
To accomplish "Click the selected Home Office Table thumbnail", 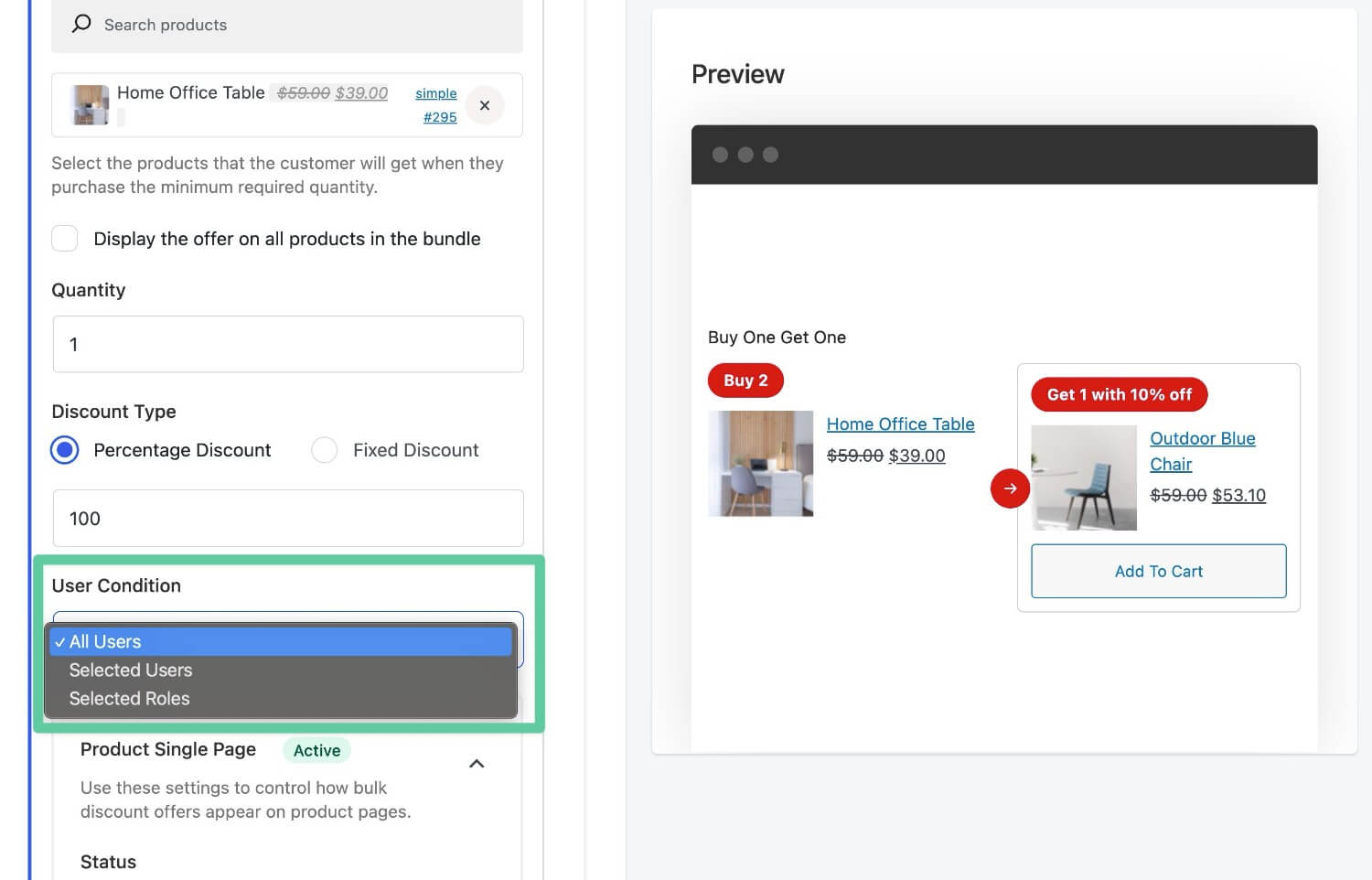I will [91, 105].
